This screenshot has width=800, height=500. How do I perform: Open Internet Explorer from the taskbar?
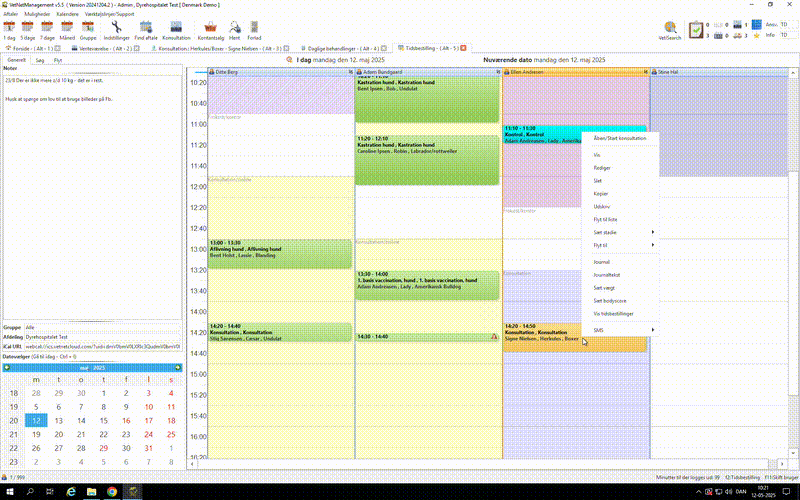[71, 491]
